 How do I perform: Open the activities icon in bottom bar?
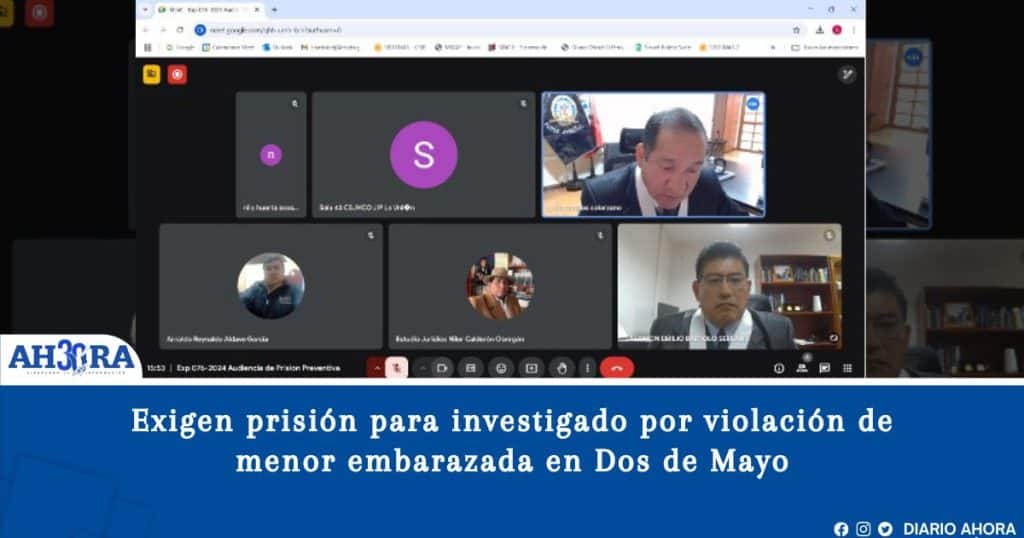pyautogui.click(x=847, y=368)
